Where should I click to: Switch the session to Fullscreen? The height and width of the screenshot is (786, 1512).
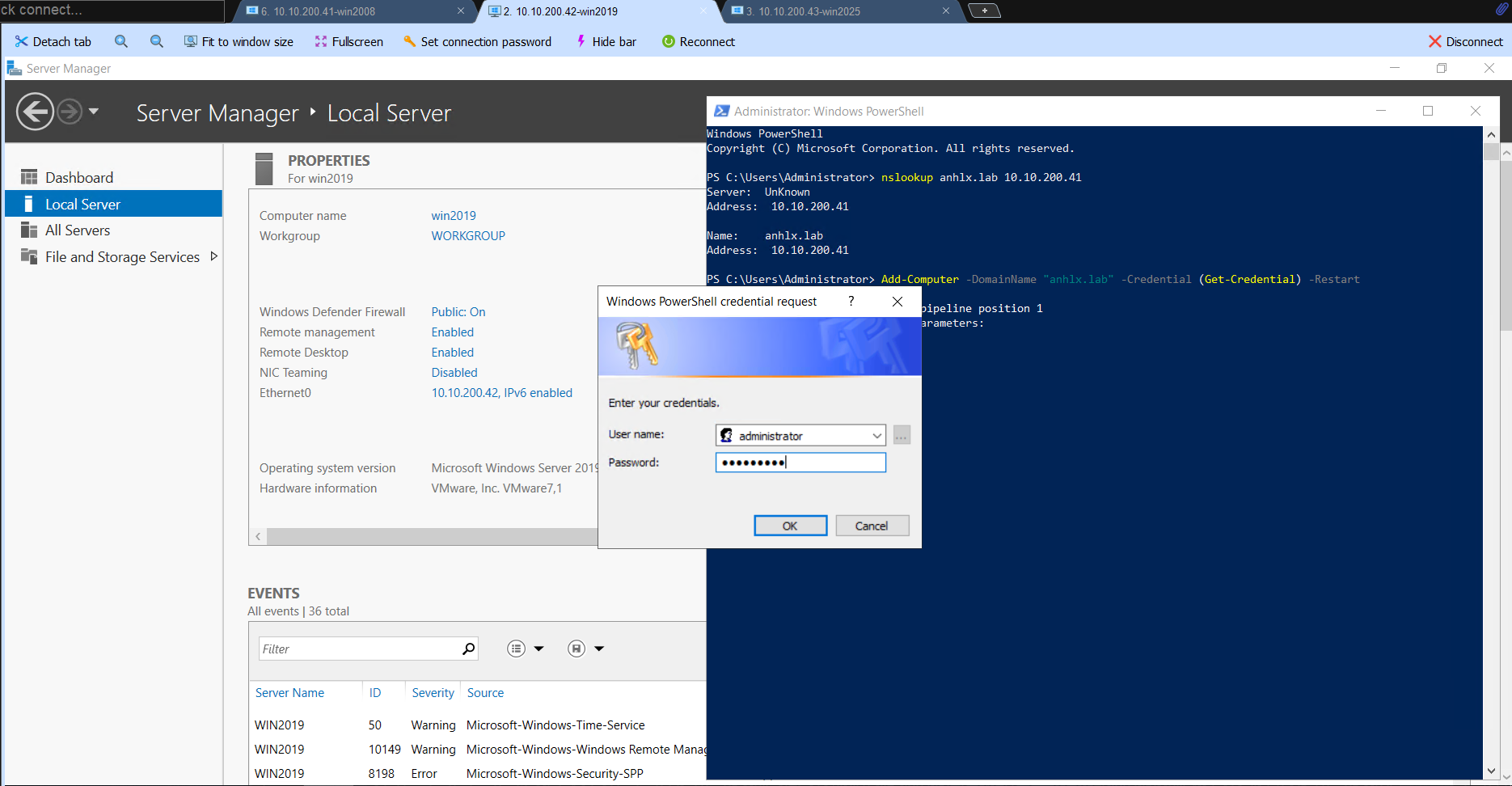[348, 41]
